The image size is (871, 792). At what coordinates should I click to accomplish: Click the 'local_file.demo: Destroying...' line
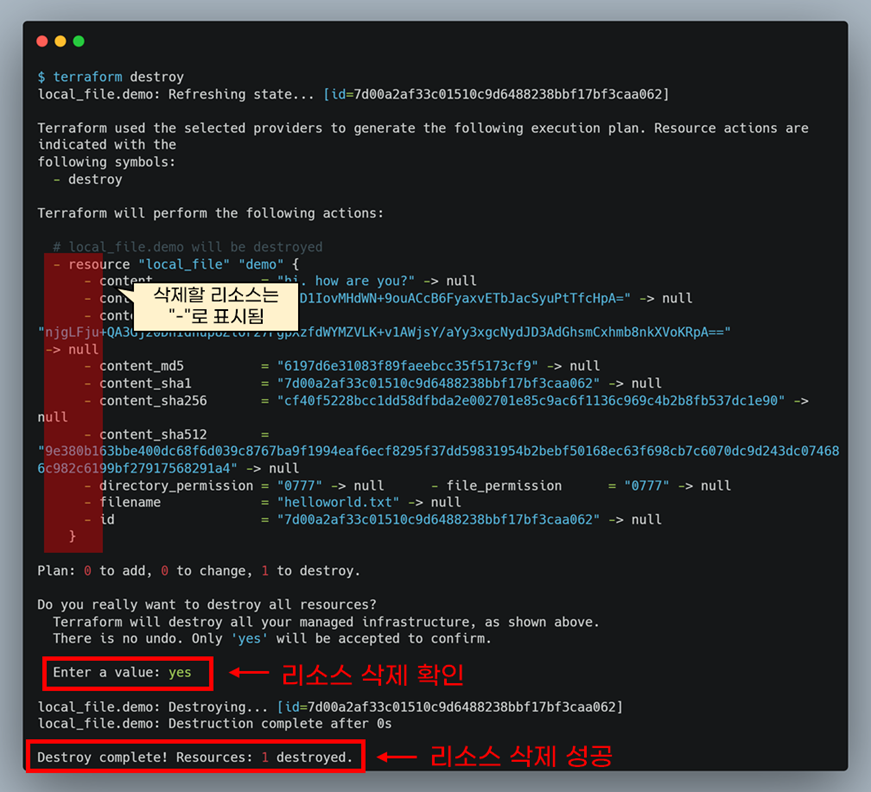[331, 707]
